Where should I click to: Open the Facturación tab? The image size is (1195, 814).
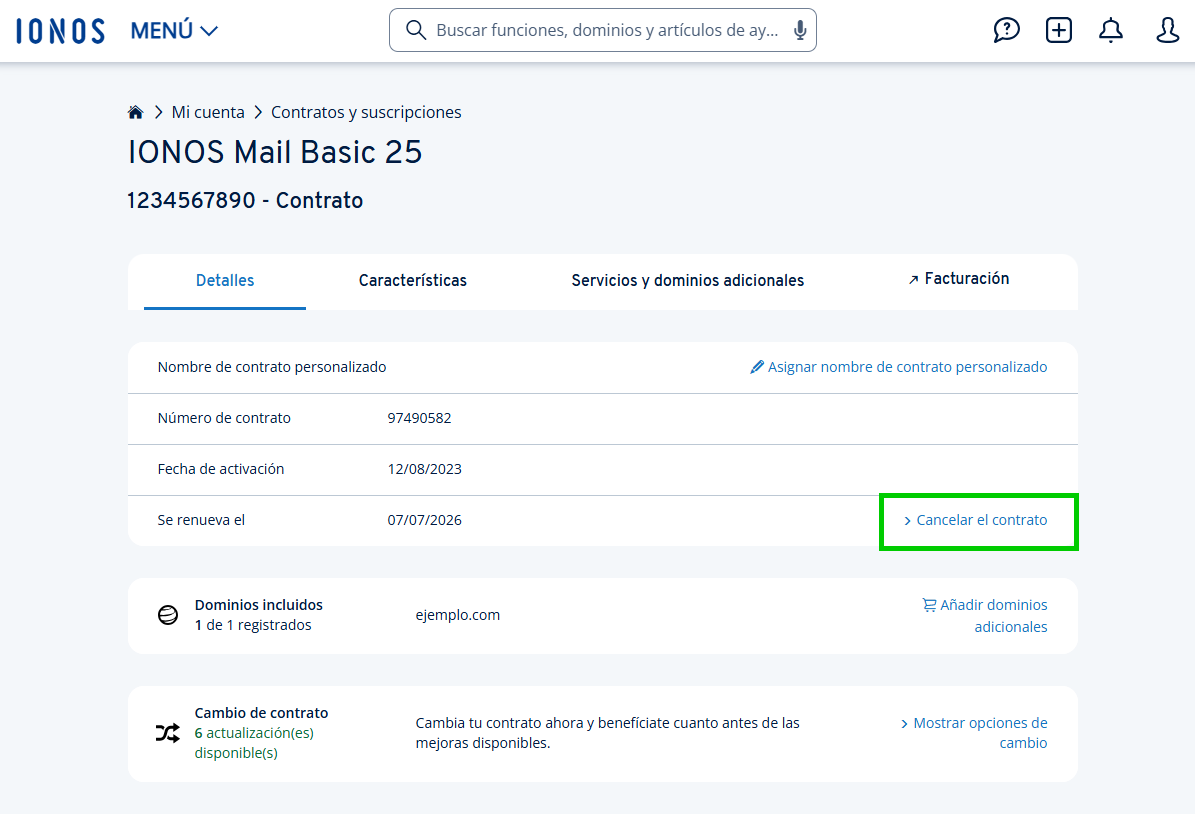pos(959,279)
